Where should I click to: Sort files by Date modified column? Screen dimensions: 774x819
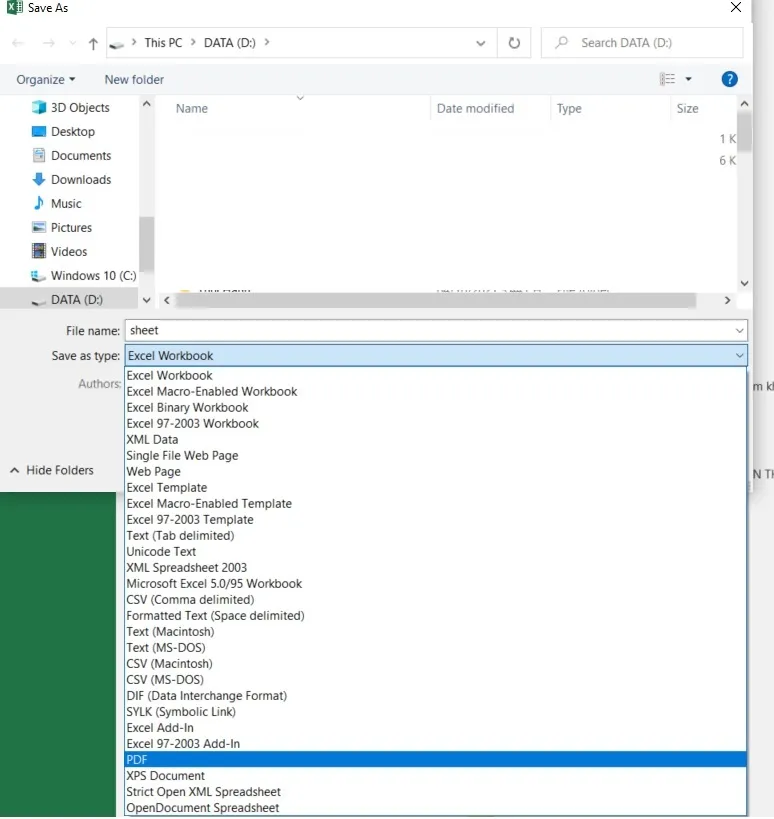tap(475, 109)
